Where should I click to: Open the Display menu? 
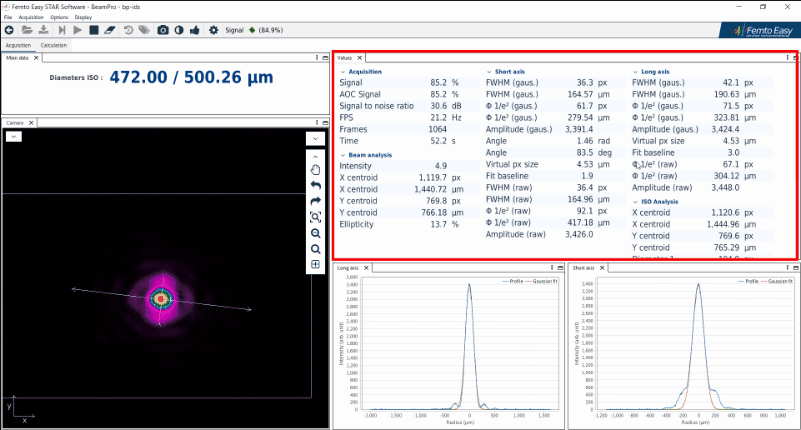point(84,17)
